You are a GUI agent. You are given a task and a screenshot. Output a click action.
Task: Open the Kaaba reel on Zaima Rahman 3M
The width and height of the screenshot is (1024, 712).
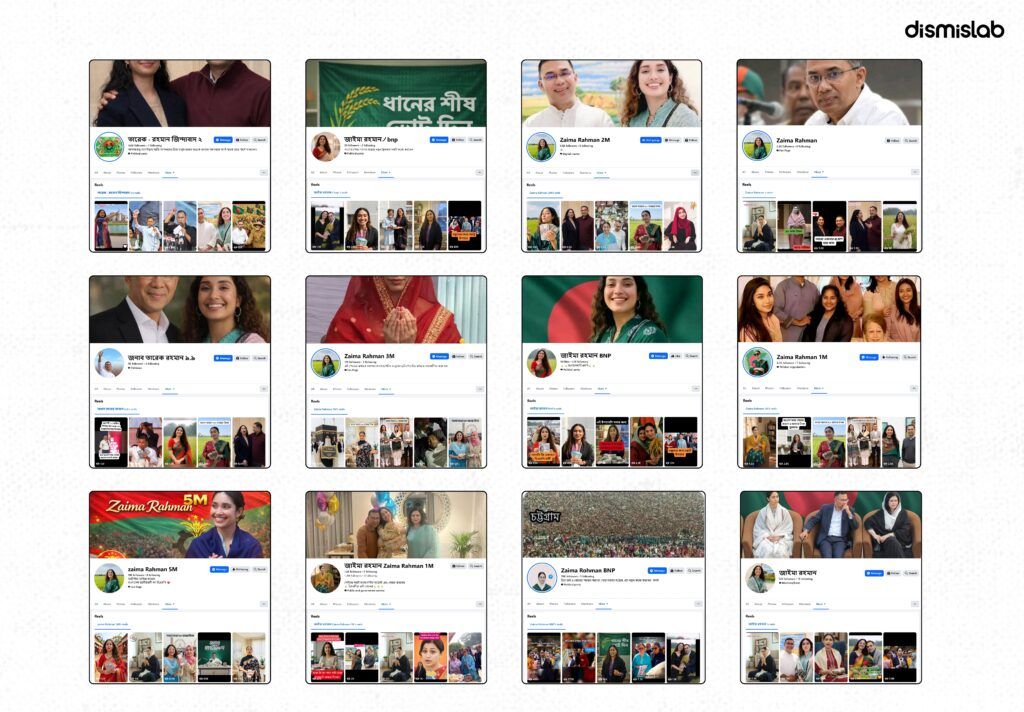tap(327, 442)
